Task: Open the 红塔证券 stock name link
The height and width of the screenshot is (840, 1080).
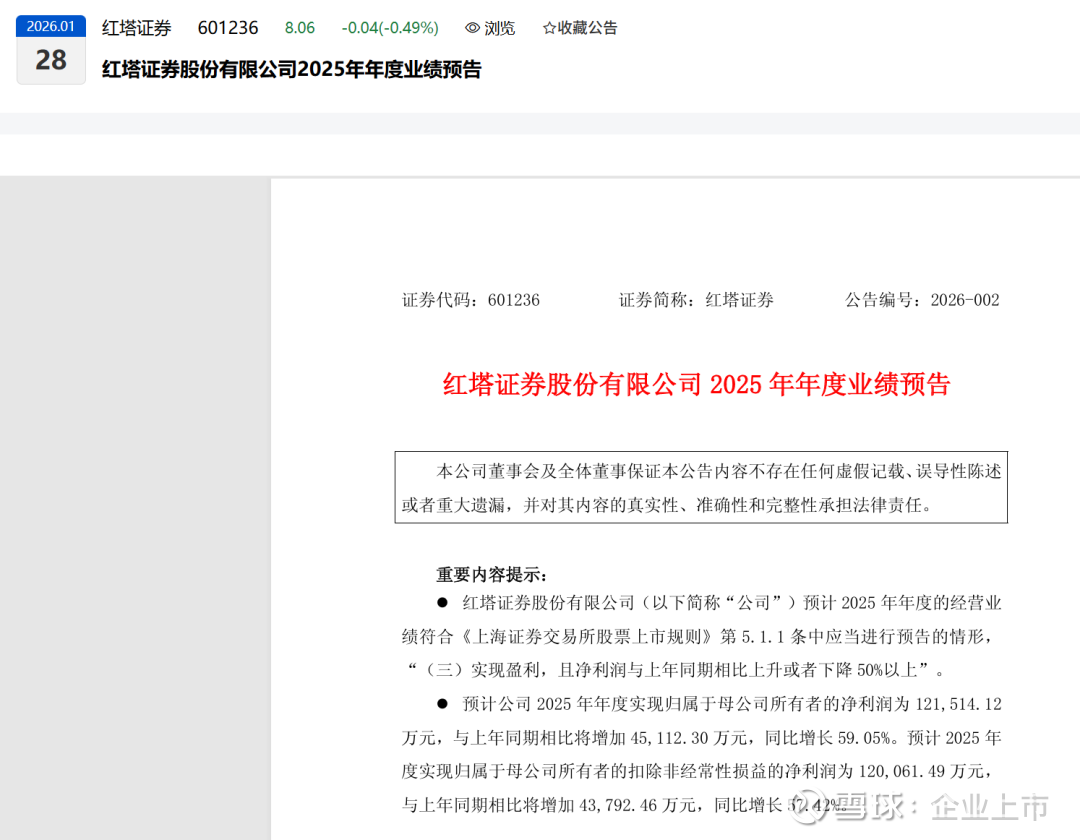Action: pos(136,28)
